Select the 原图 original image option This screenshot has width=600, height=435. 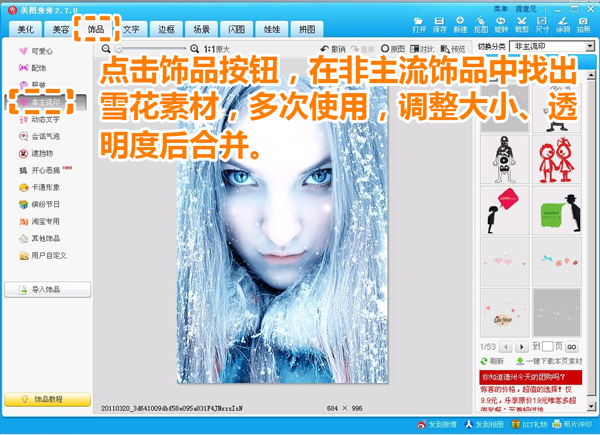393,48
